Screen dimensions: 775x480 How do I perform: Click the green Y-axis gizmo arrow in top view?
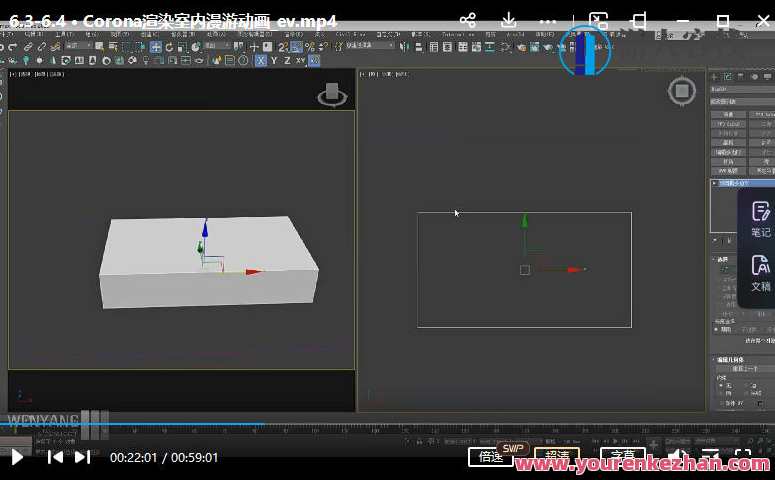(x=524, y=221)
